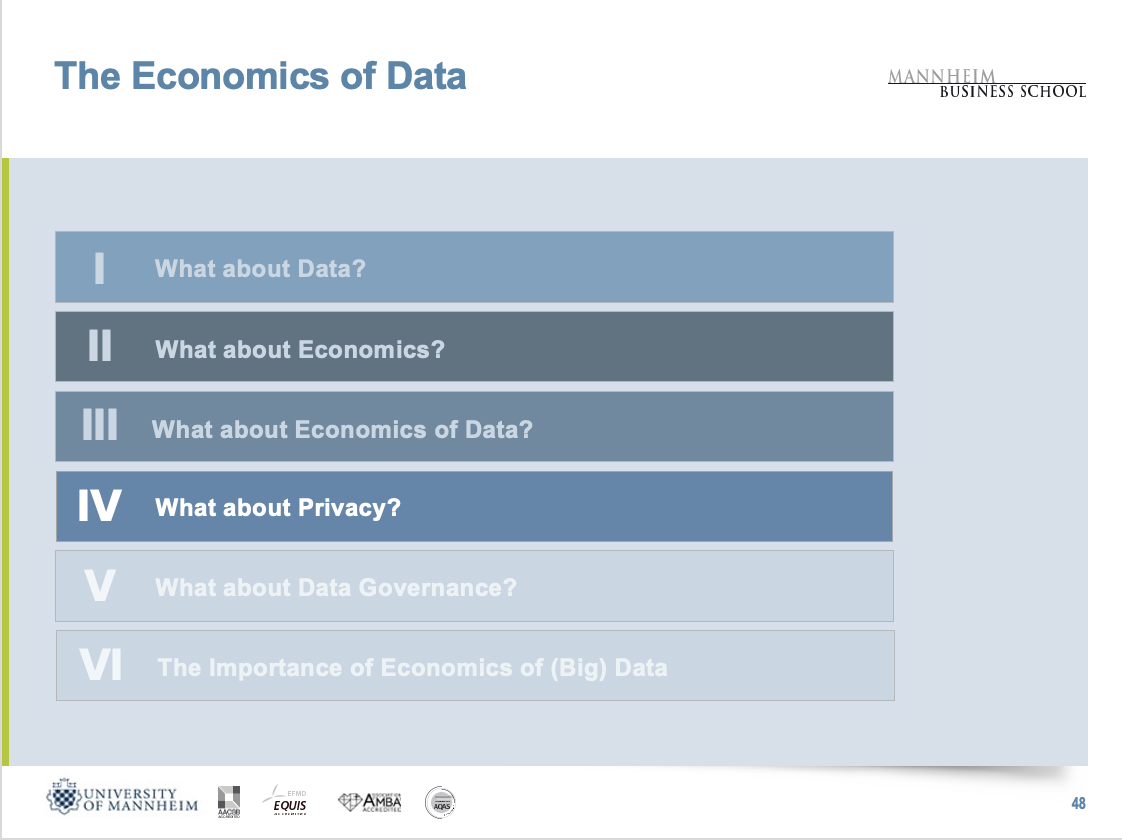Screen dimensions: 1122x840
Task: Click the University of Mannheim crest logo
Action: point(66,798)
